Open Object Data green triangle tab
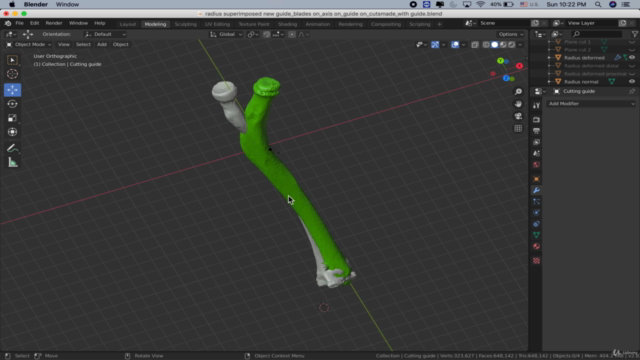Viewport: 640px width, 360px height. pyautogui.click(x=536, y=235)
